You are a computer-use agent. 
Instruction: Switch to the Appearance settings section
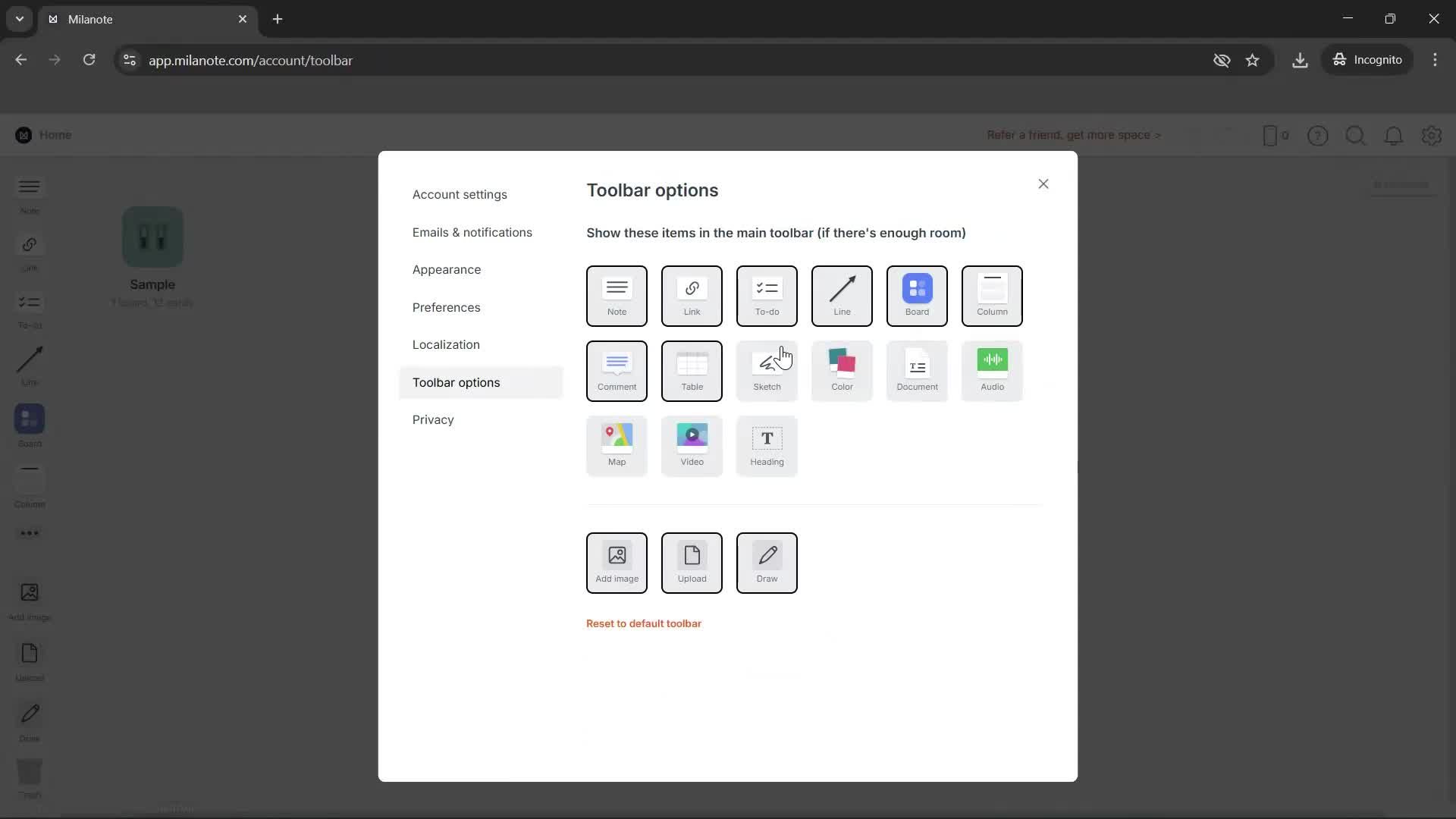pyautogui.click(x=447, y=269)
